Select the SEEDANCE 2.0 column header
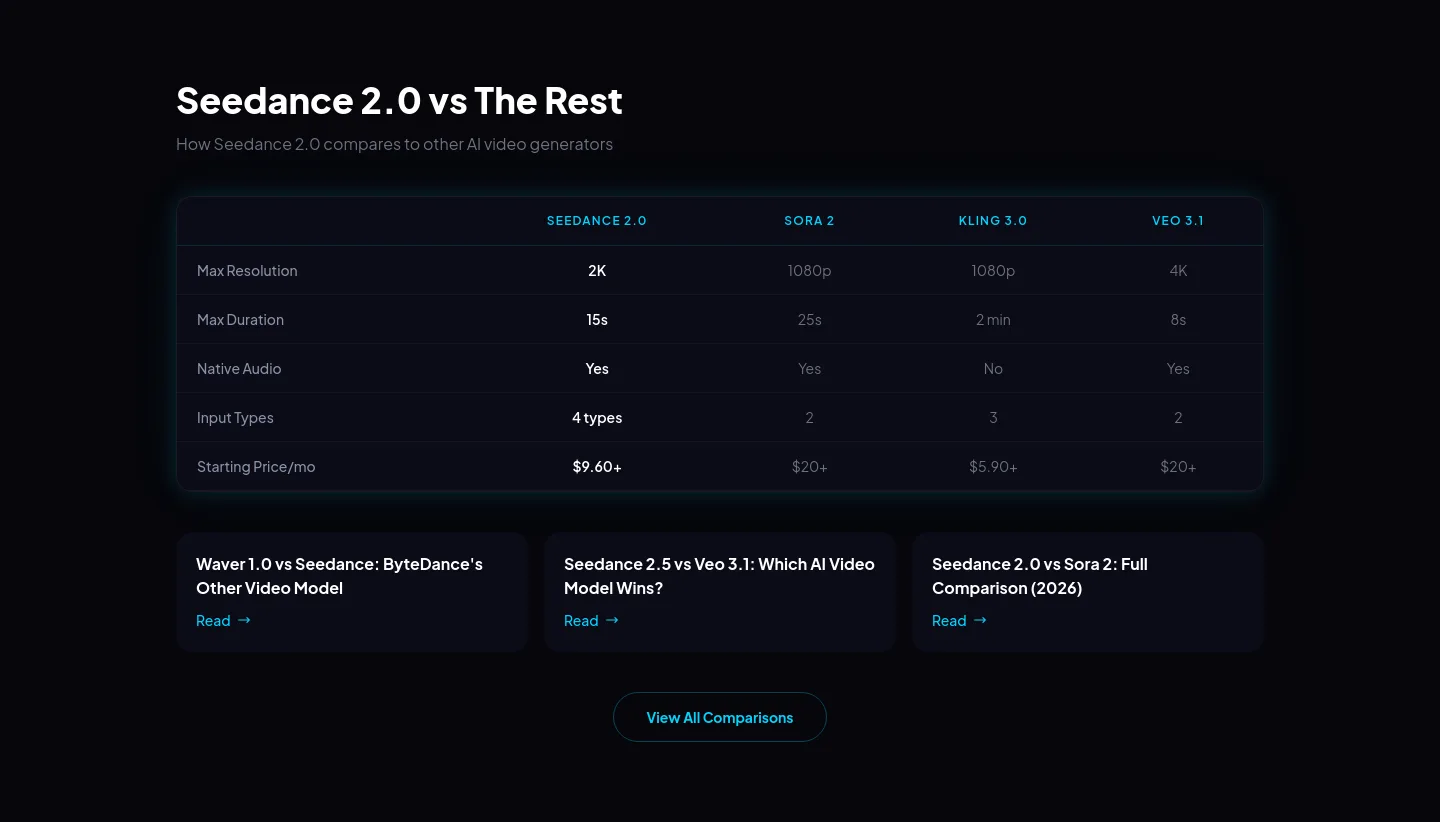 (x=597, y=221)
